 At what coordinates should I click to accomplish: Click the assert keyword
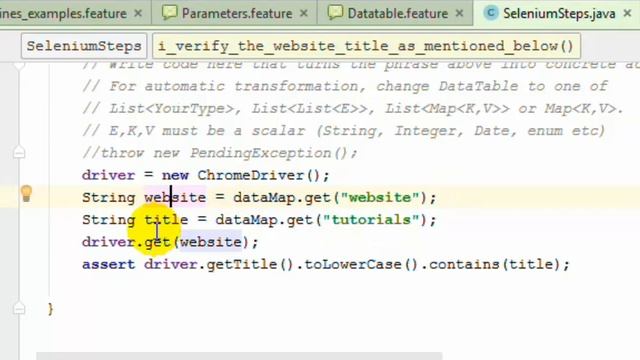[109, 264]
